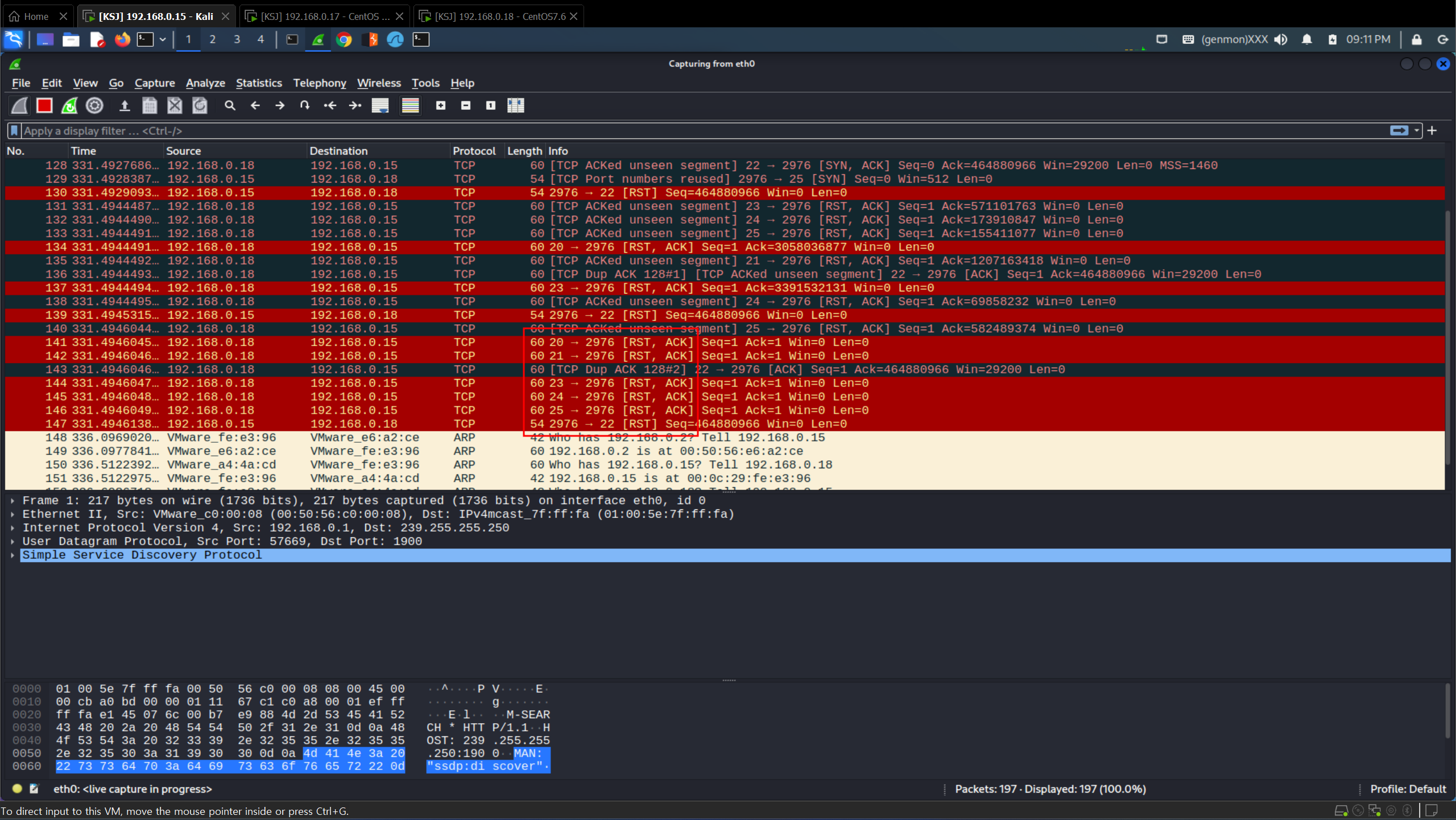
Task: Add filter button plus sign
Action: [1432, 131]
